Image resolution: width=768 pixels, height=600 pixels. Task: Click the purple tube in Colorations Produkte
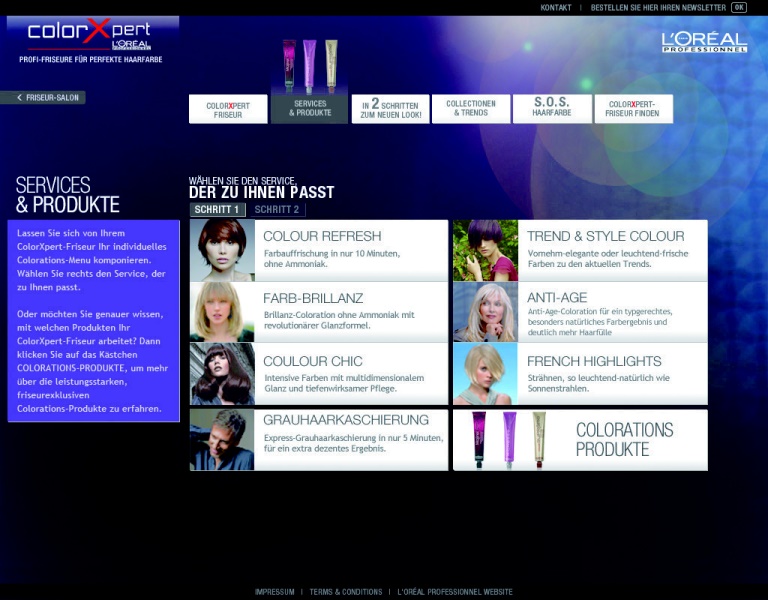point(509,439)
